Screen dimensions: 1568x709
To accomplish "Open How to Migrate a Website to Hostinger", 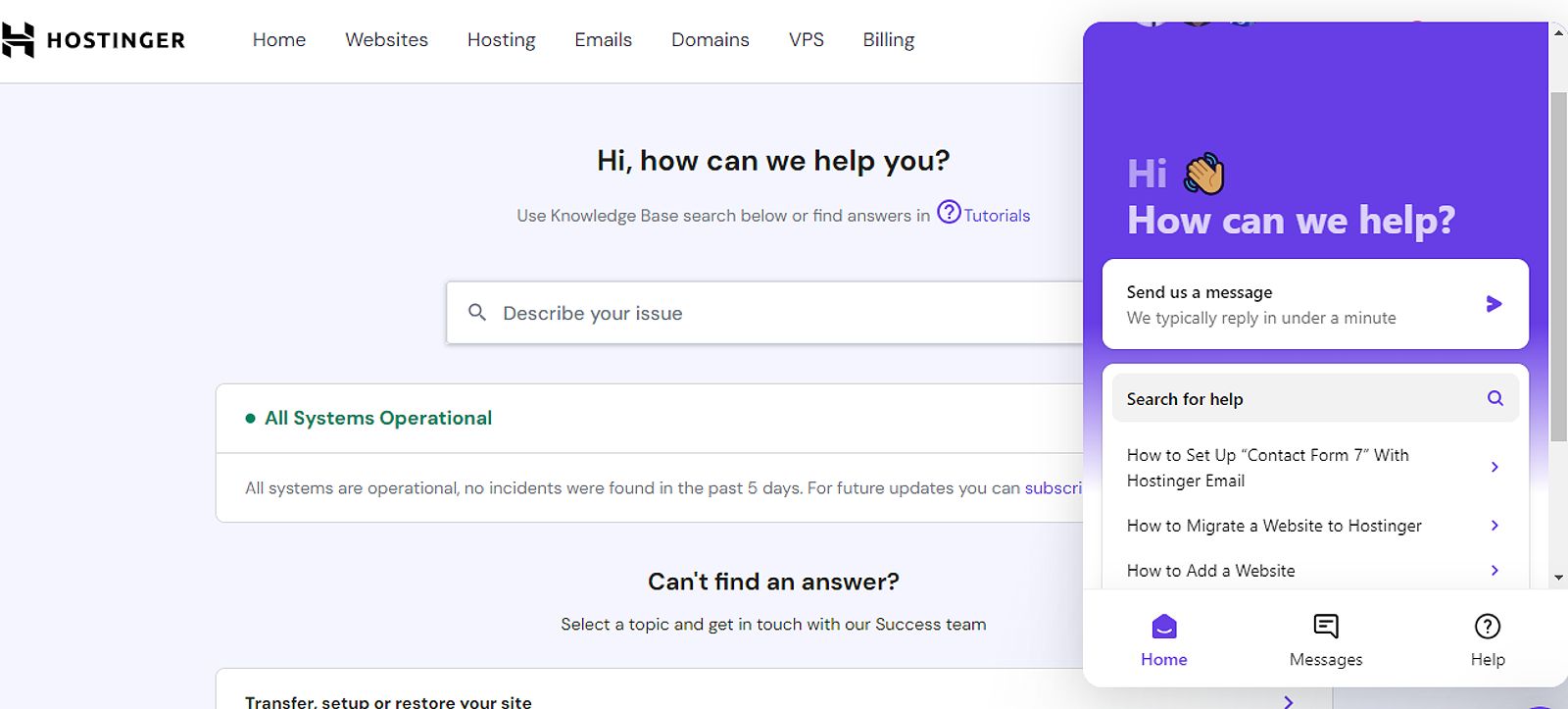I will coord(1315,526).
